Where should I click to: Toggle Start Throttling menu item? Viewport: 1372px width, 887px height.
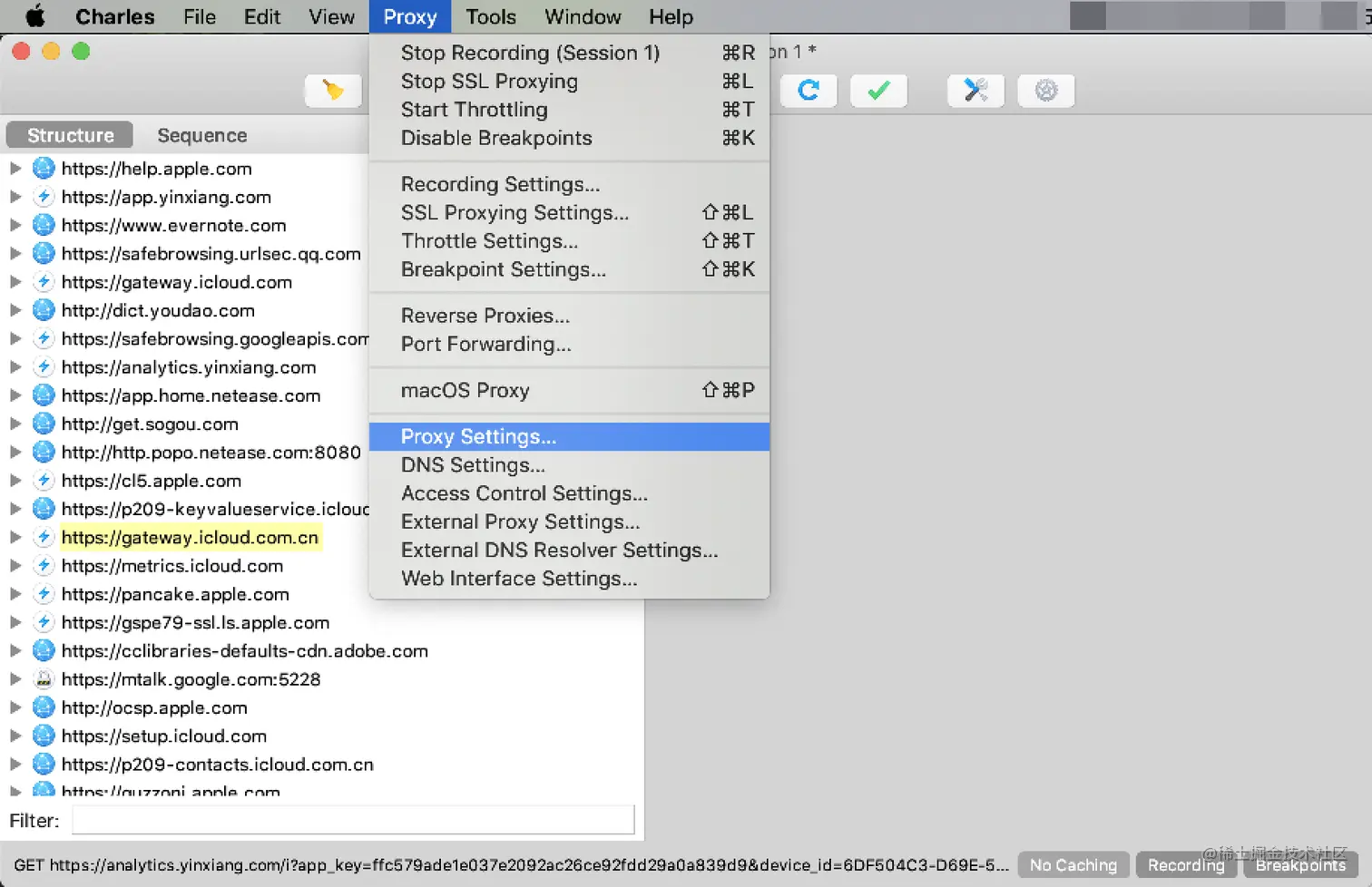click(x=569, y=110)
